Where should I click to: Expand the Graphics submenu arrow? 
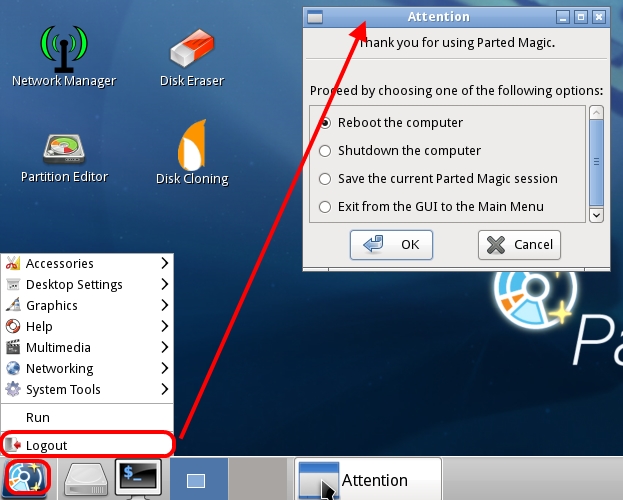click(165, 305)
